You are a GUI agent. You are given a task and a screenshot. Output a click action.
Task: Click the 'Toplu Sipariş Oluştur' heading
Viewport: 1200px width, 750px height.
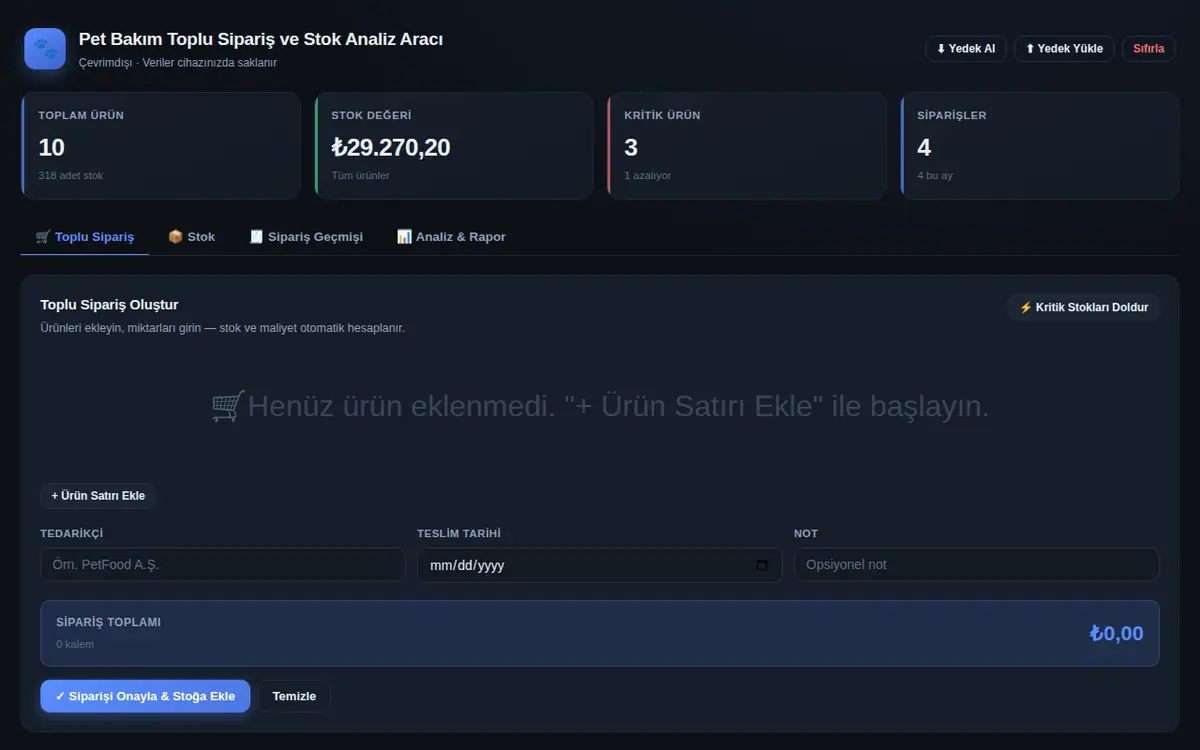109,304
